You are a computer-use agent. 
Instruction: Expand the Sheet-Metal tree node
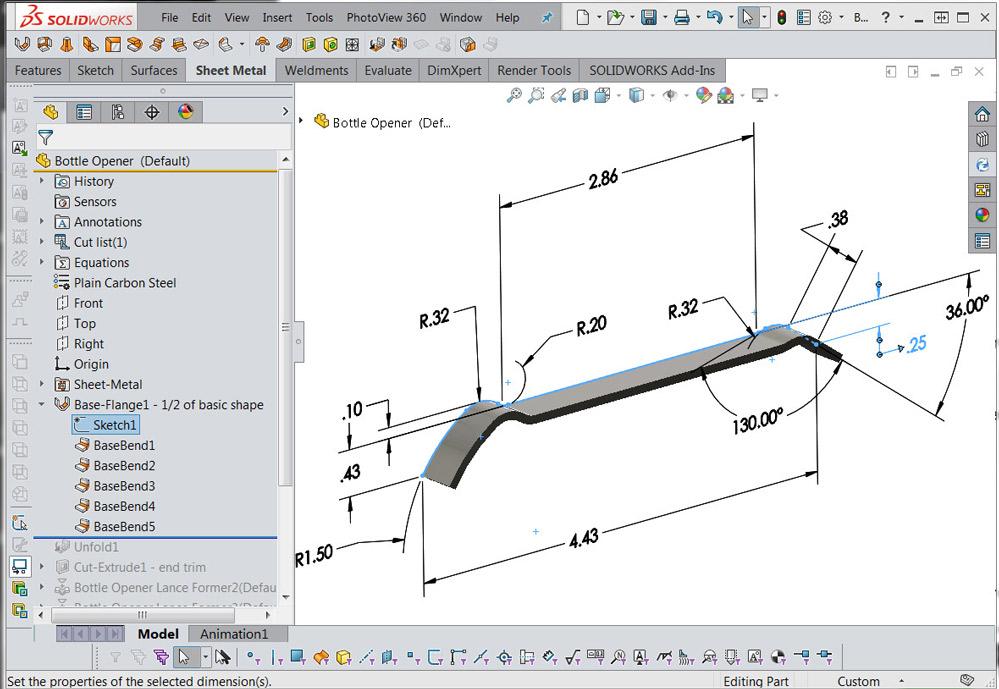click(42, 384)
